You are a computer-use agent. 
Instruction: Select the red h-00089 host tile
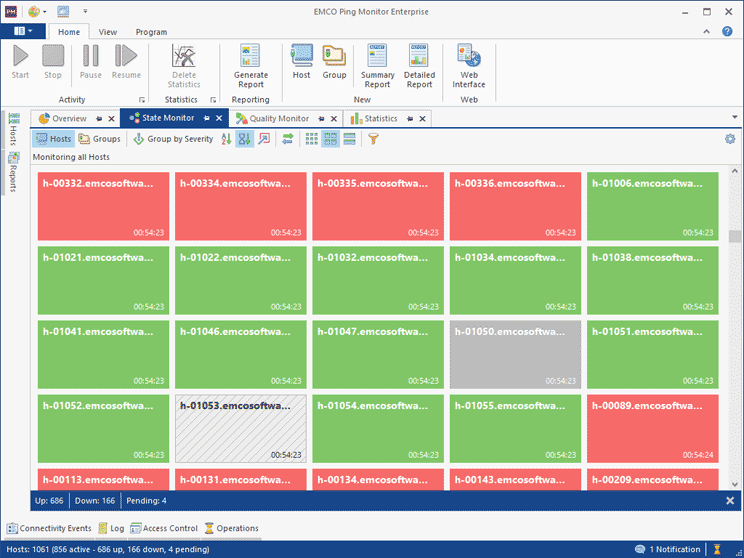tap(652, 428)
